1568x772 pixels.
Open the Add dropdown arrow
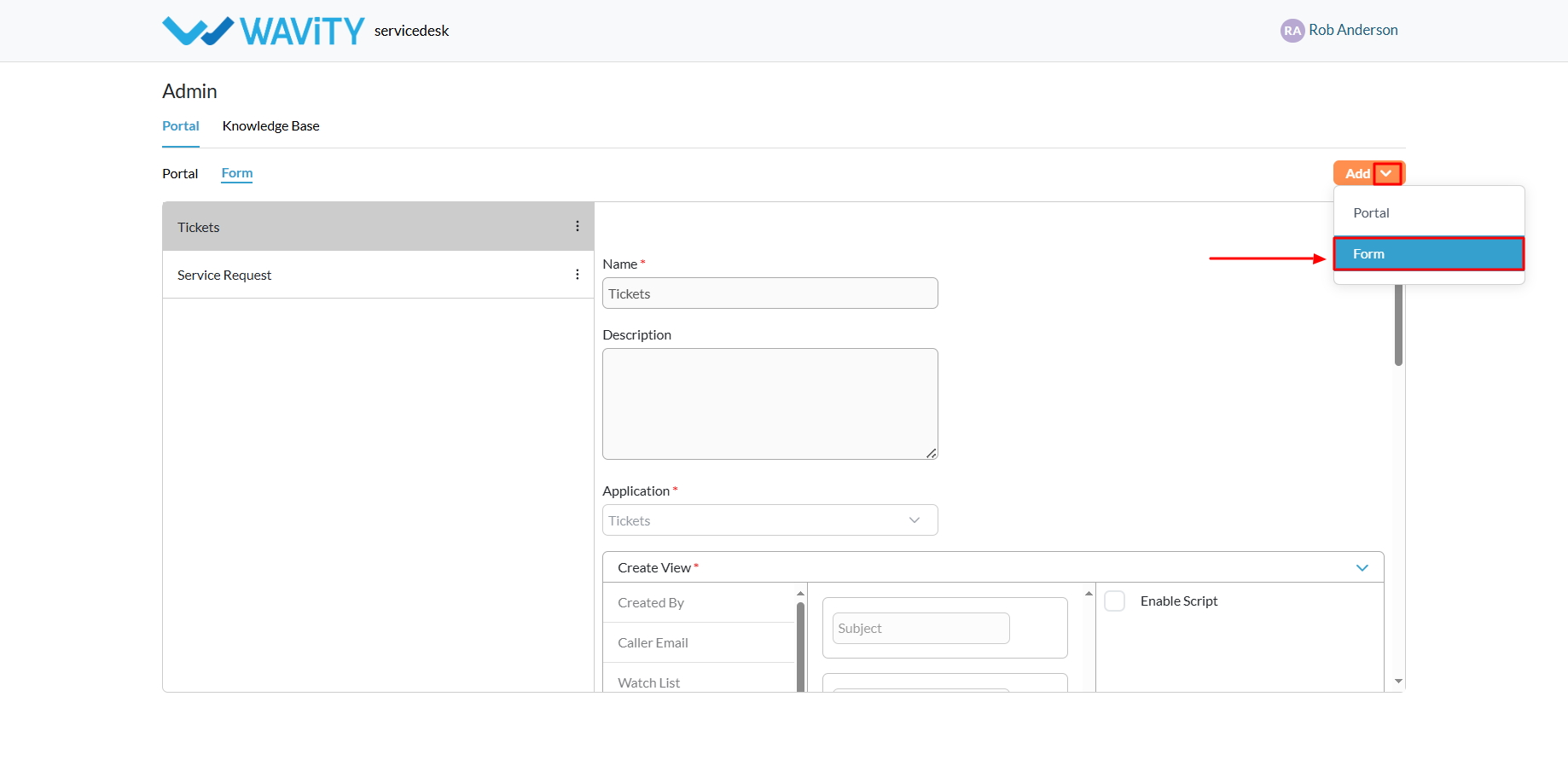[1386, 173]
